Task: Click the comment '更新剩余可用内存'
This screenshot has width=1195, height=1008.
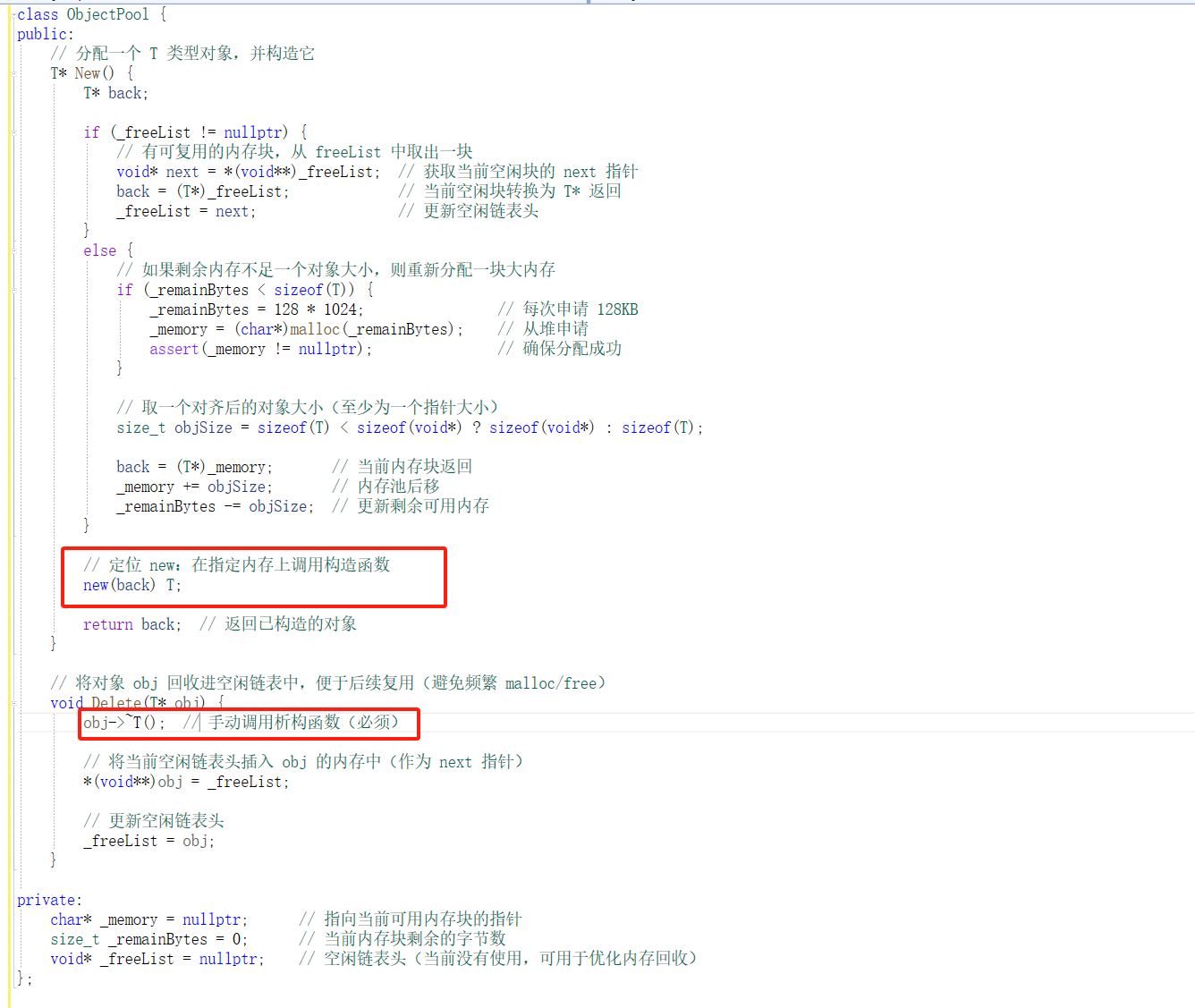Action: pos(411,506)
